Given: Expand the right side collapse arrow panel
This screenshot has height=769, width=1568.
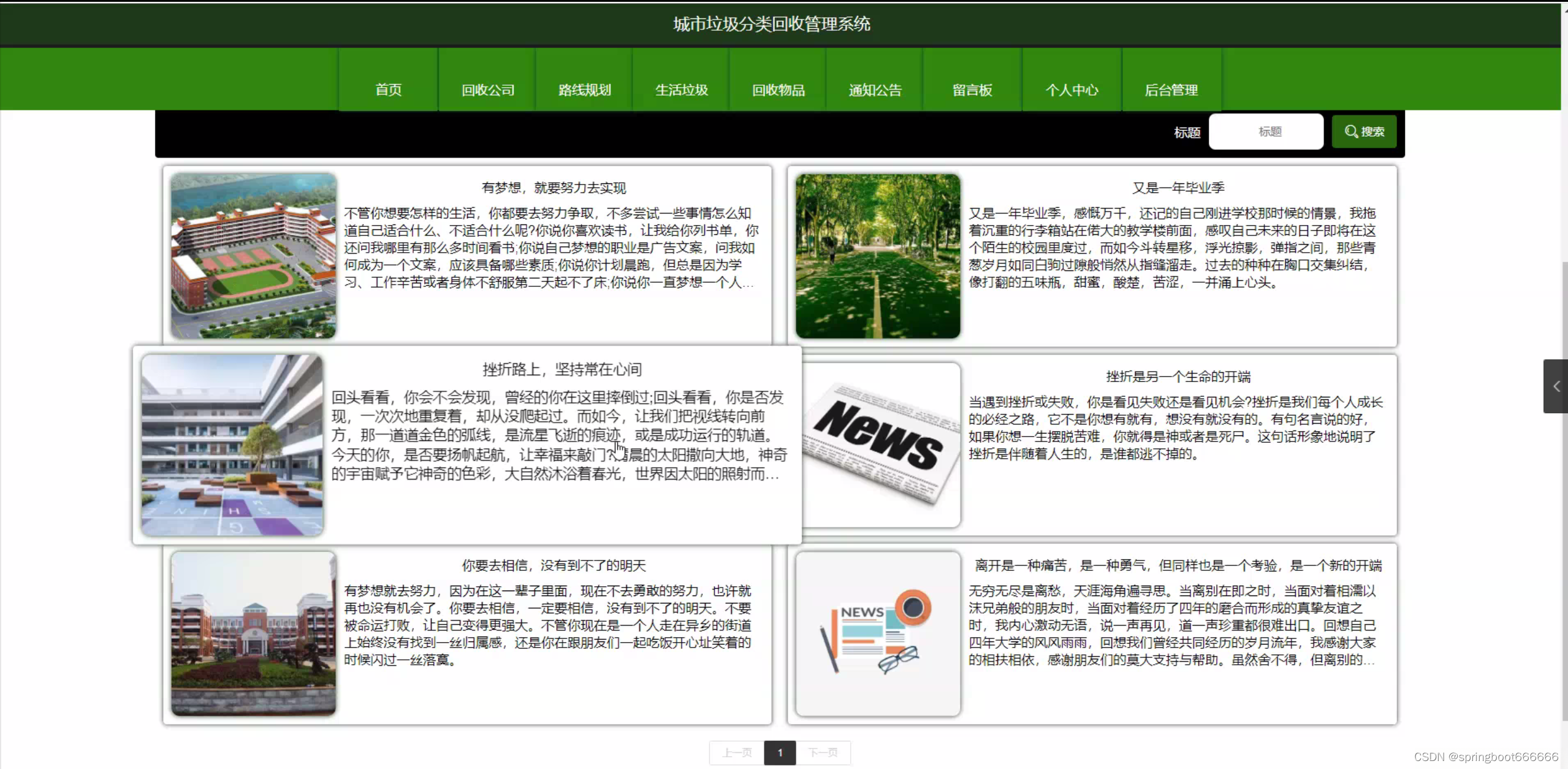Looking at the screenshot, I should [x=1556, y=386].
